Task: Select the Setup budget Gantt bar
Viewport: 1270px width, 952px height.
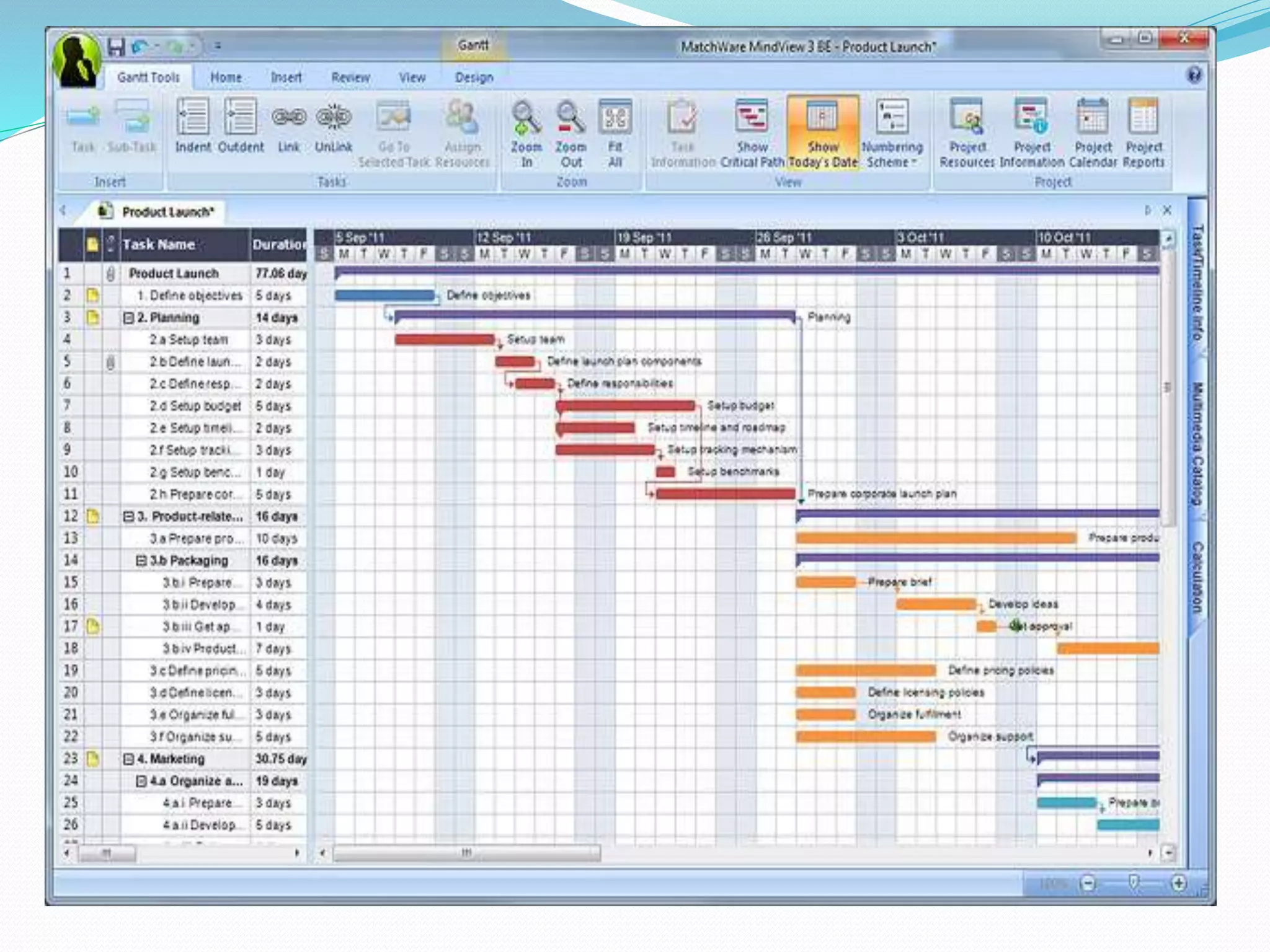Action: [626, 406]
